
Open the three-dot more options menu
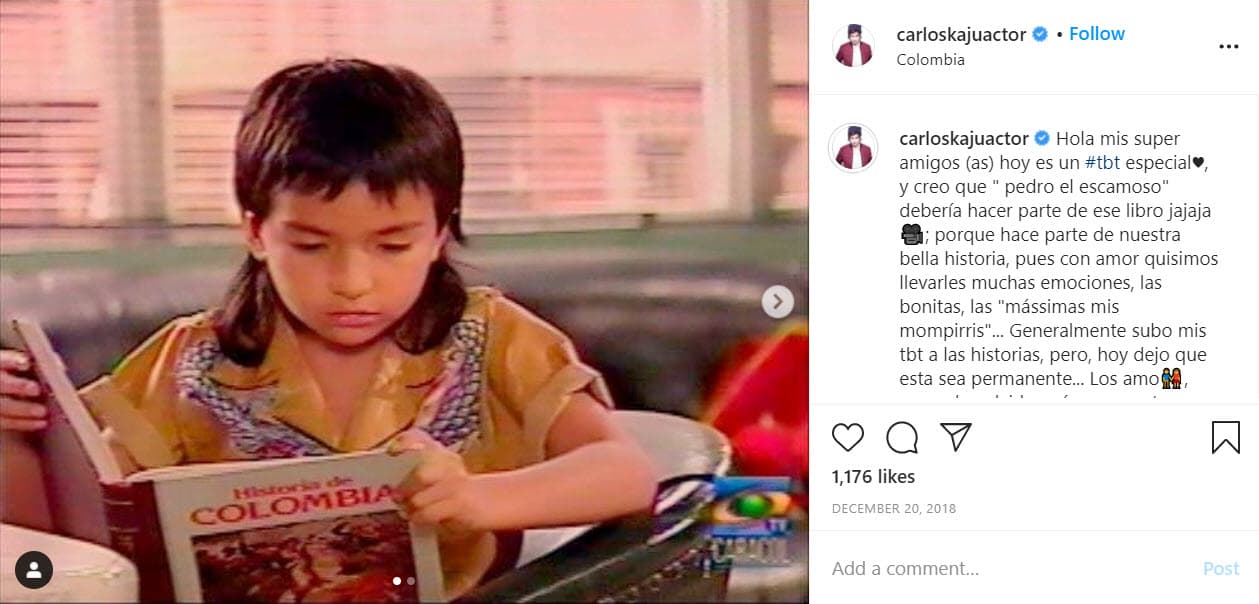pos(1229,46)
